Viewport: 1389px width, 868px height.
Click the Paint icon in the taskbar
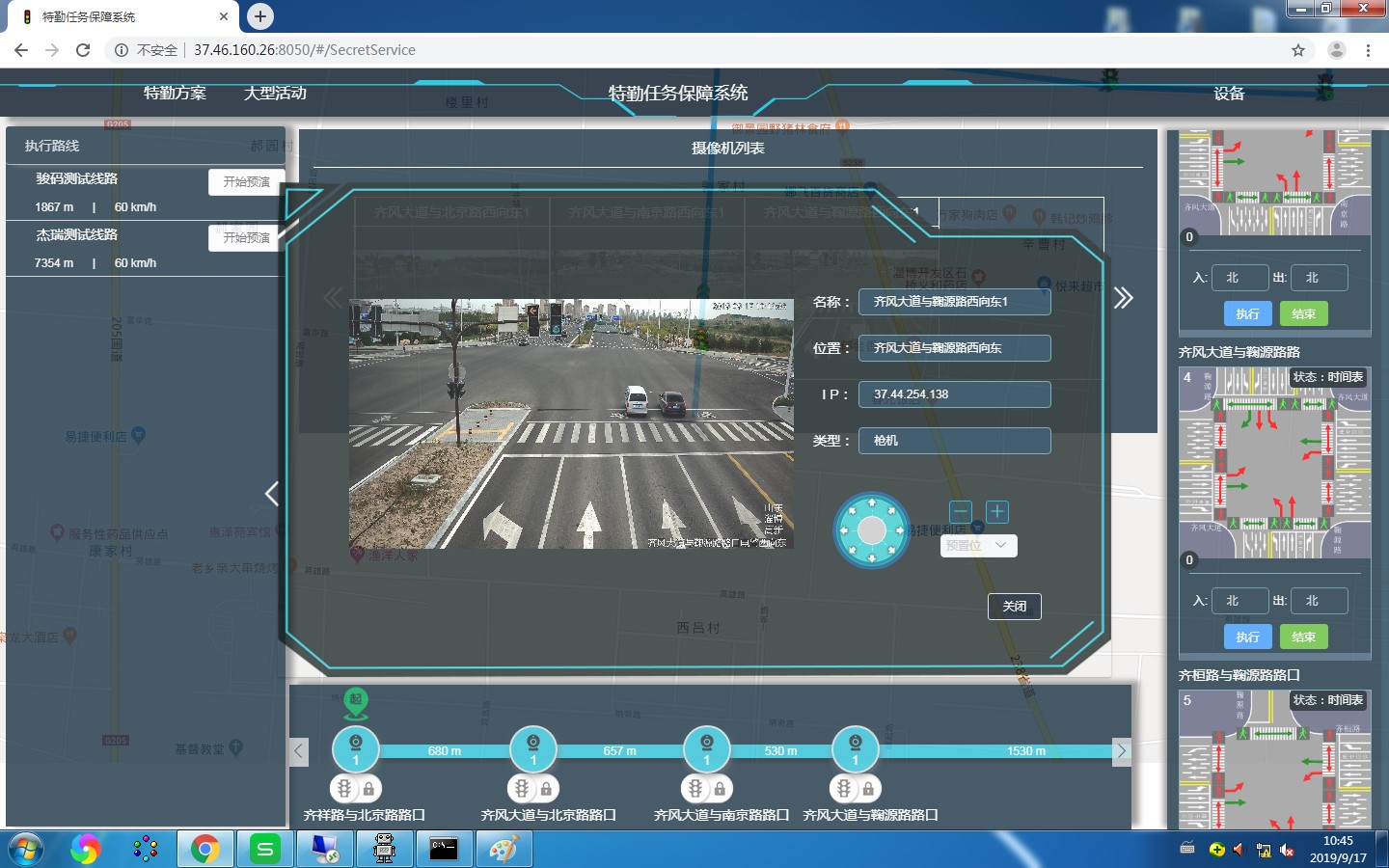[504, 850]
